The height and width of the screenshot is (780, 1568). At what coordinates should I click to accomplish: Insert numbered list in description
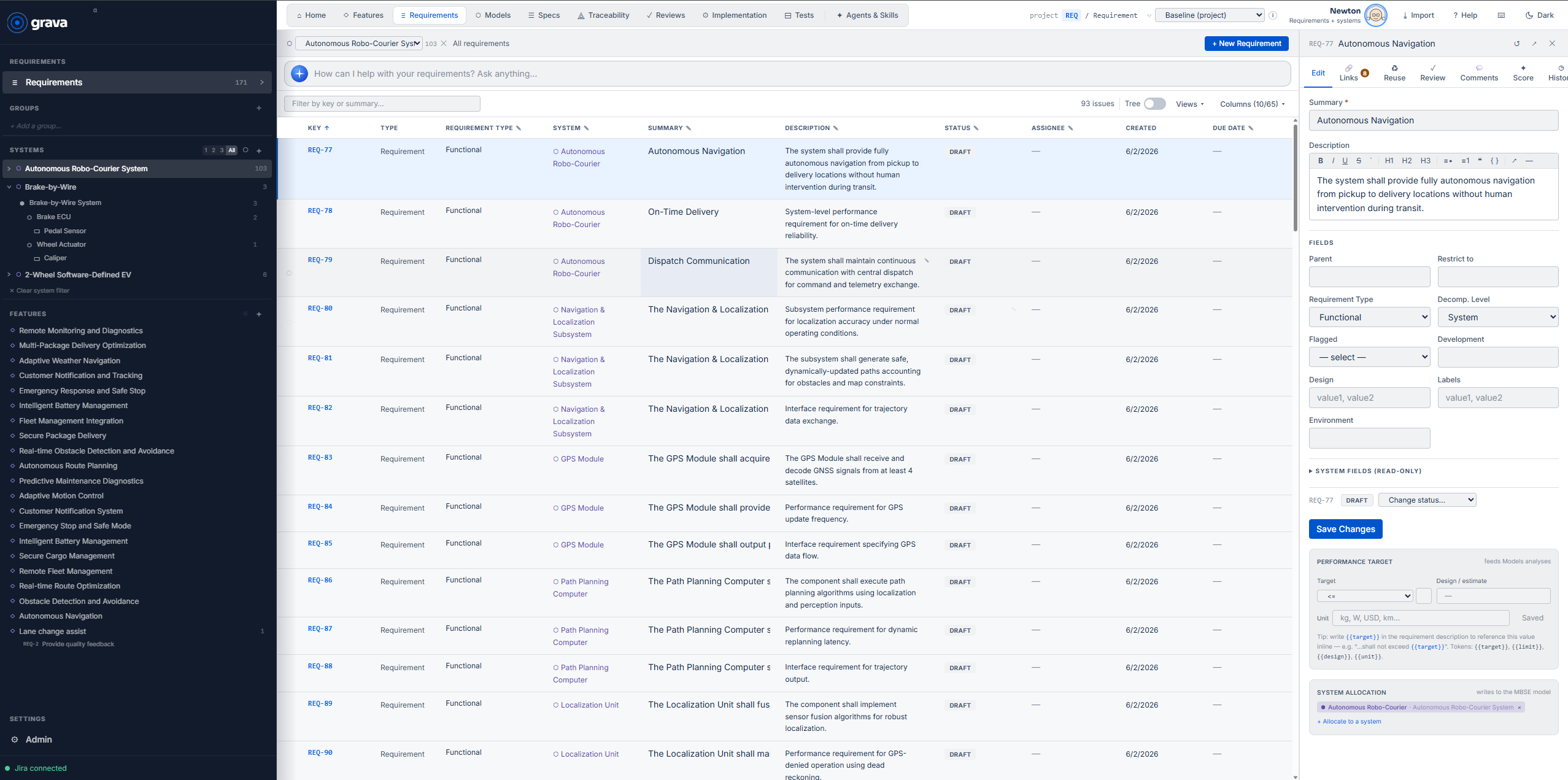click(1466, 161)
